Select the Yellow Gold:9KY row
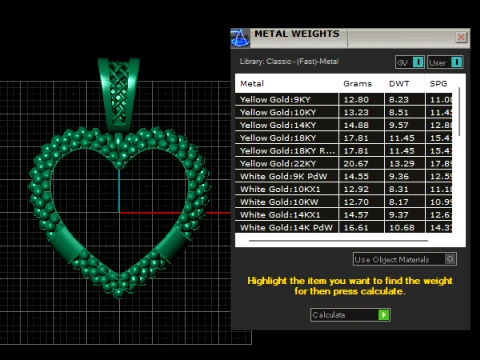 pos(344,99)
